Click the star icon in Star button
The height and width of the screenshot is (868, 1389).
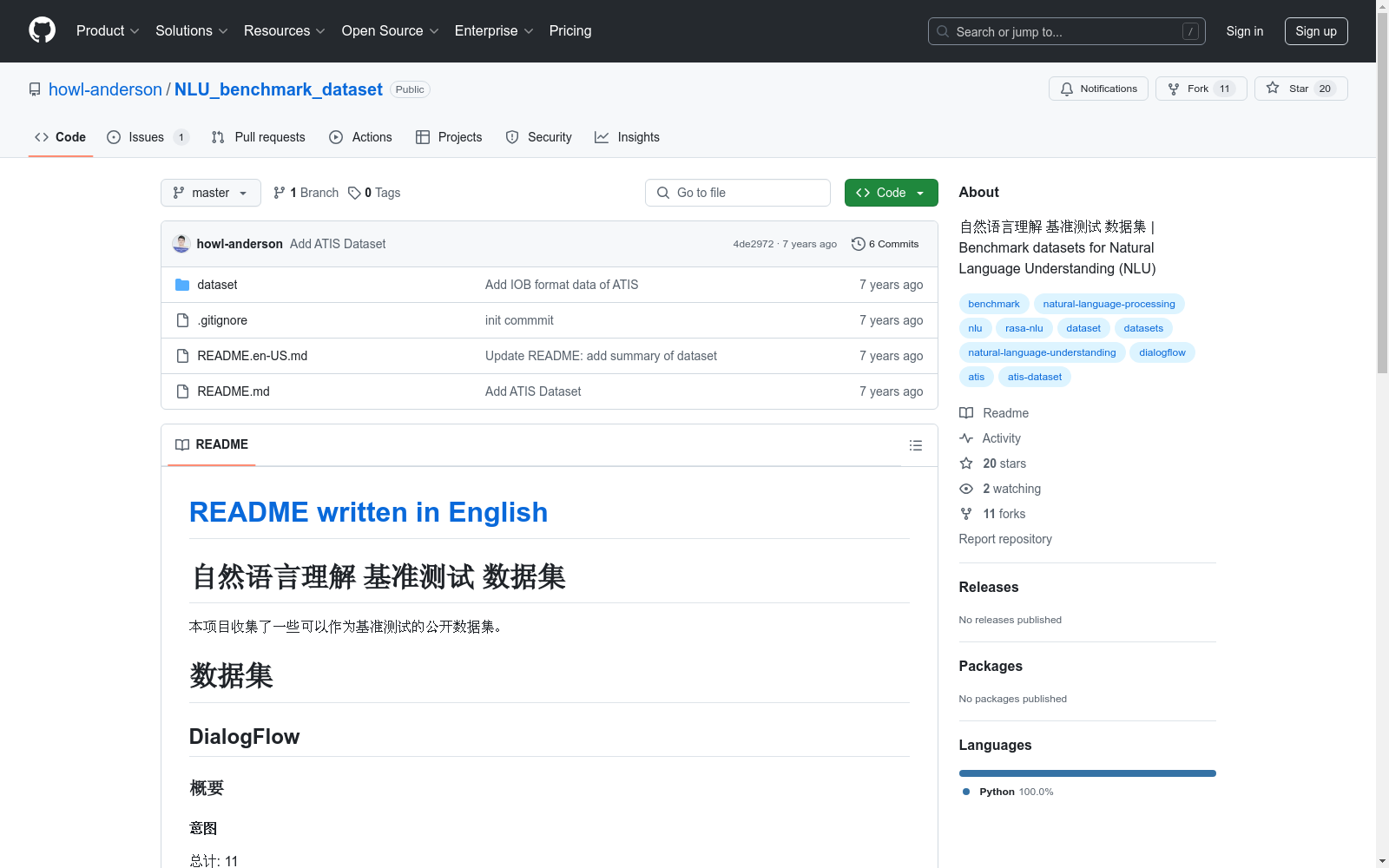(1273, 88)
